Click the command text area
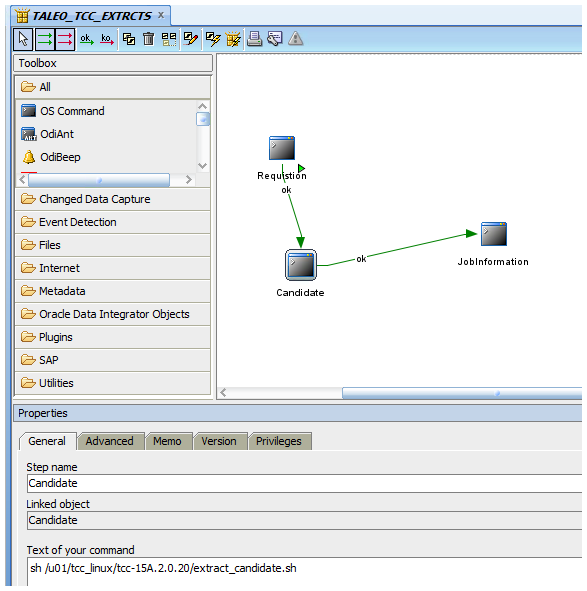587x591 pixels. point(305,571)
